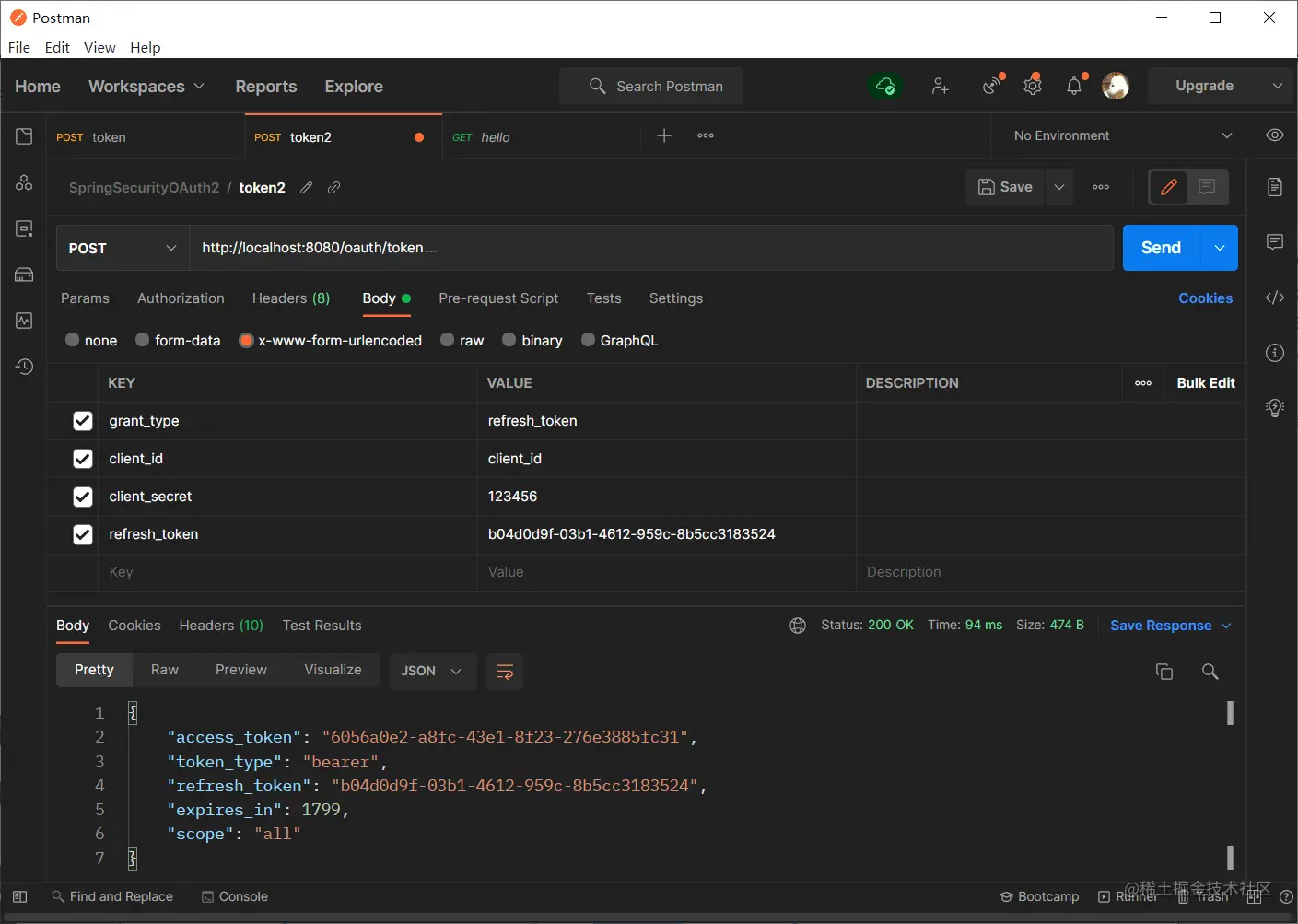
Task: Open Monitors sidebar icon
Action: tap(24, 321)
